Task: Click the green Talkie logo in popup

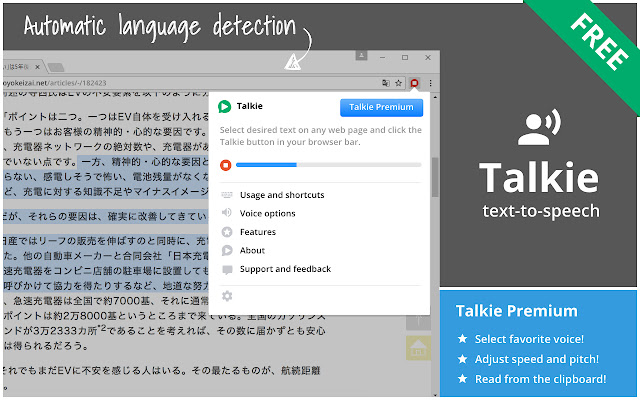Action: click(x=224, y=107)
